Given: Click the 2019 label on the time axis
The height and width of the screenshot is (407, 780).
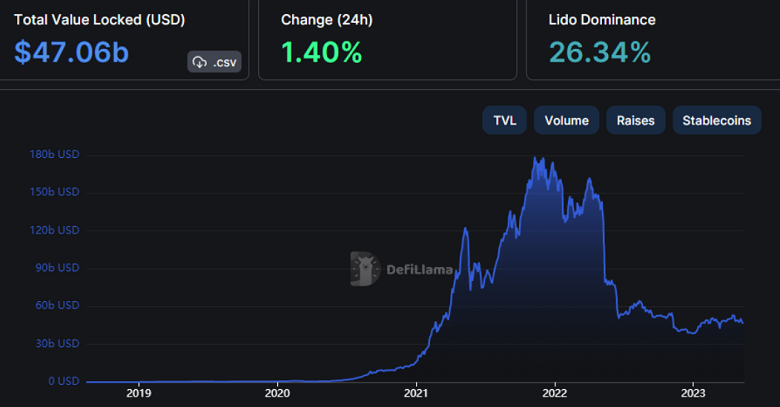Looking at the screenshot, I should tap(138, 393).
